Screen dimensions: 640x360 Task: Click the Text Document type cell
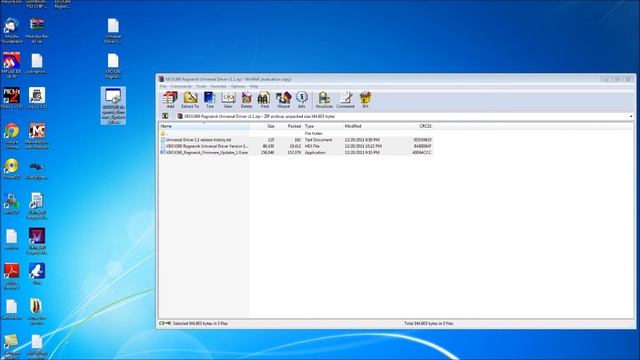318,140
